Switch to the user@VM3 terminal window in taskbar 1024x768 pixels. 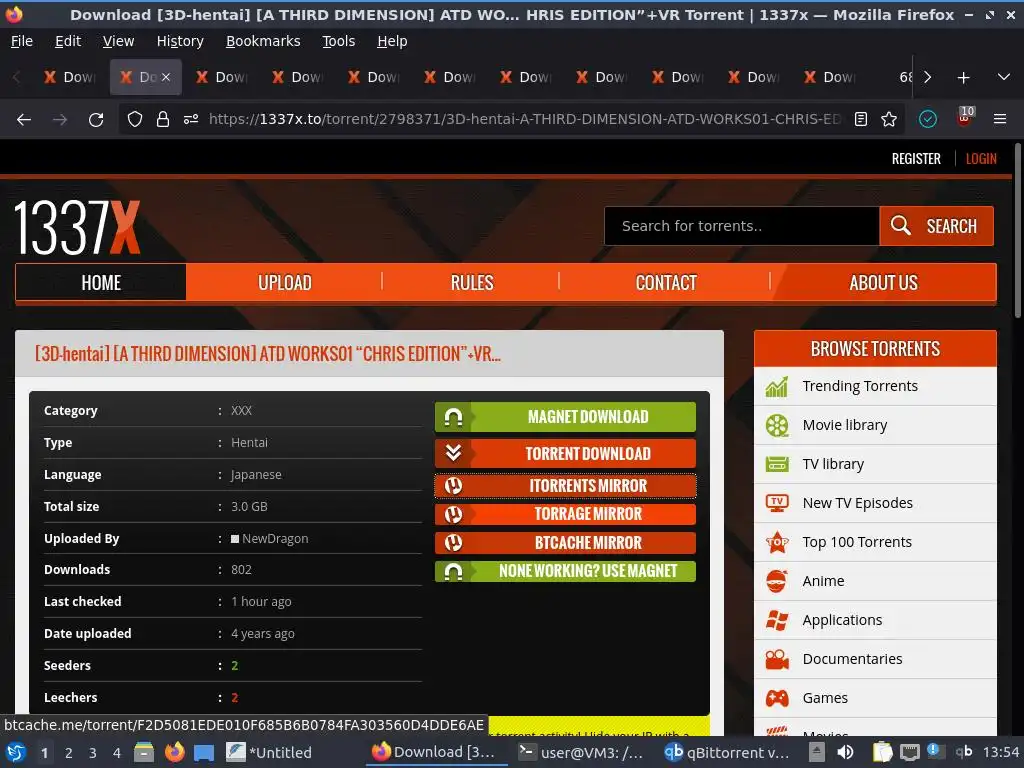tap(581, 752)
